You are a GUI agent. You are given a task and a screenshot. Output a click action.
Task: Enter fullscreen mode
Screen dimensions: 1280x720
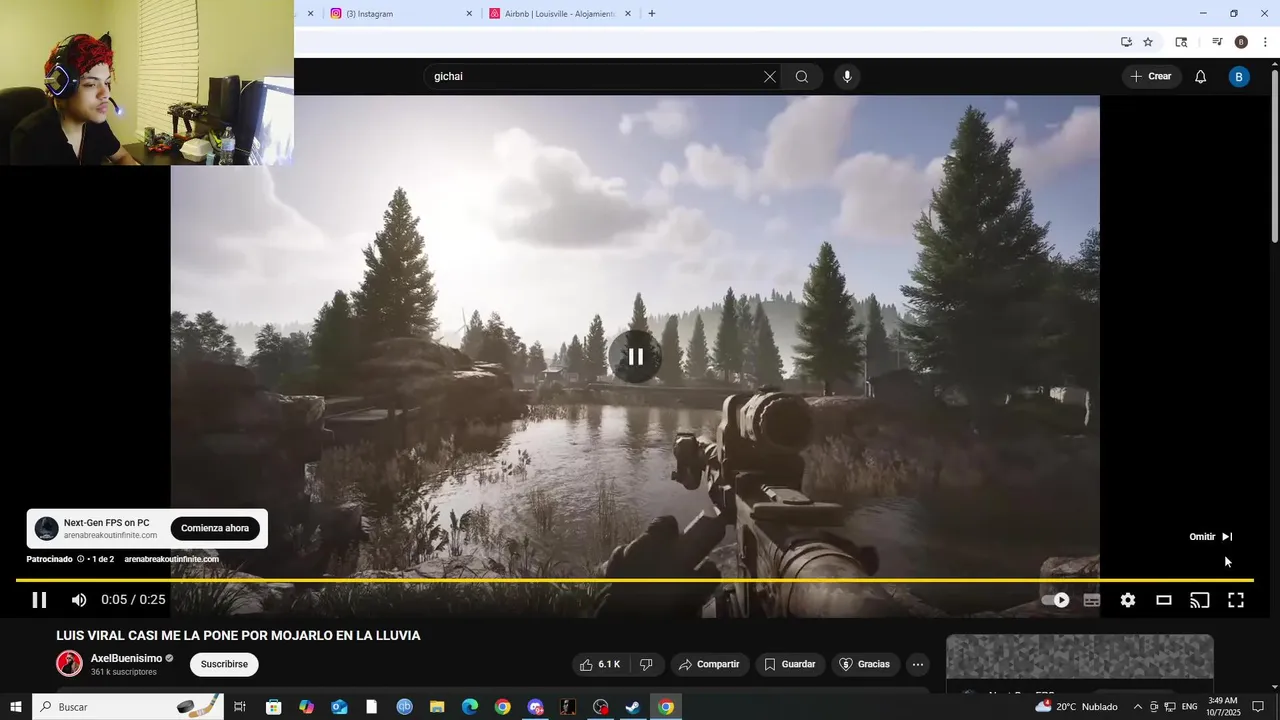coord(1236,600)
